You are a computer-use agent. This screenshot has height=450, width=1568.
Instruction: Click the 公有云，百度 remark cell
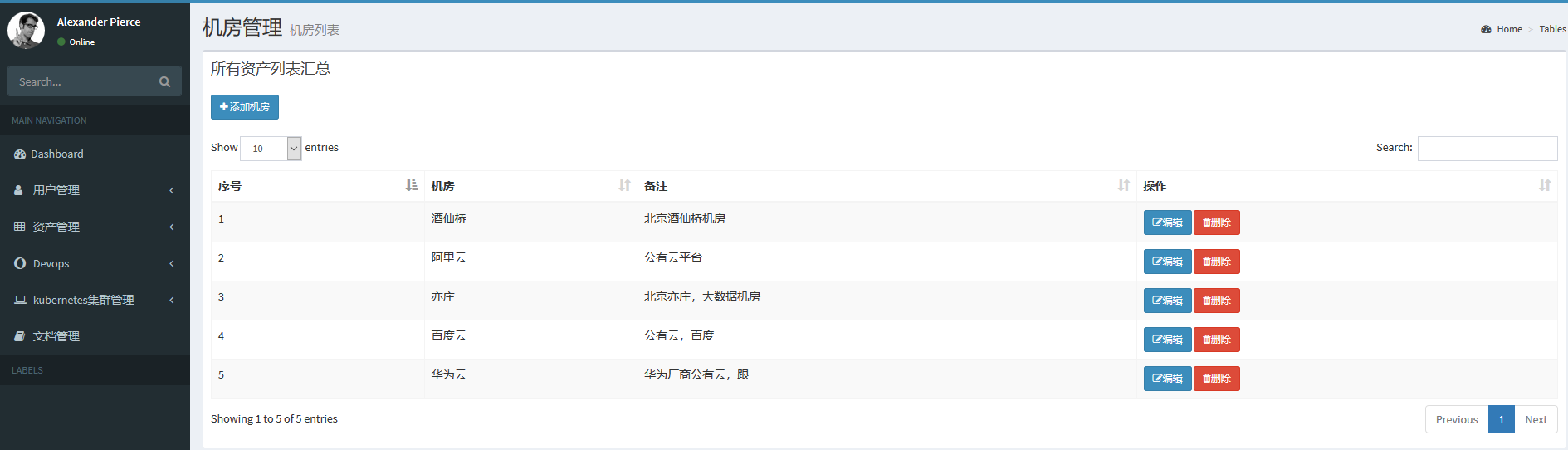pos(887,340)
